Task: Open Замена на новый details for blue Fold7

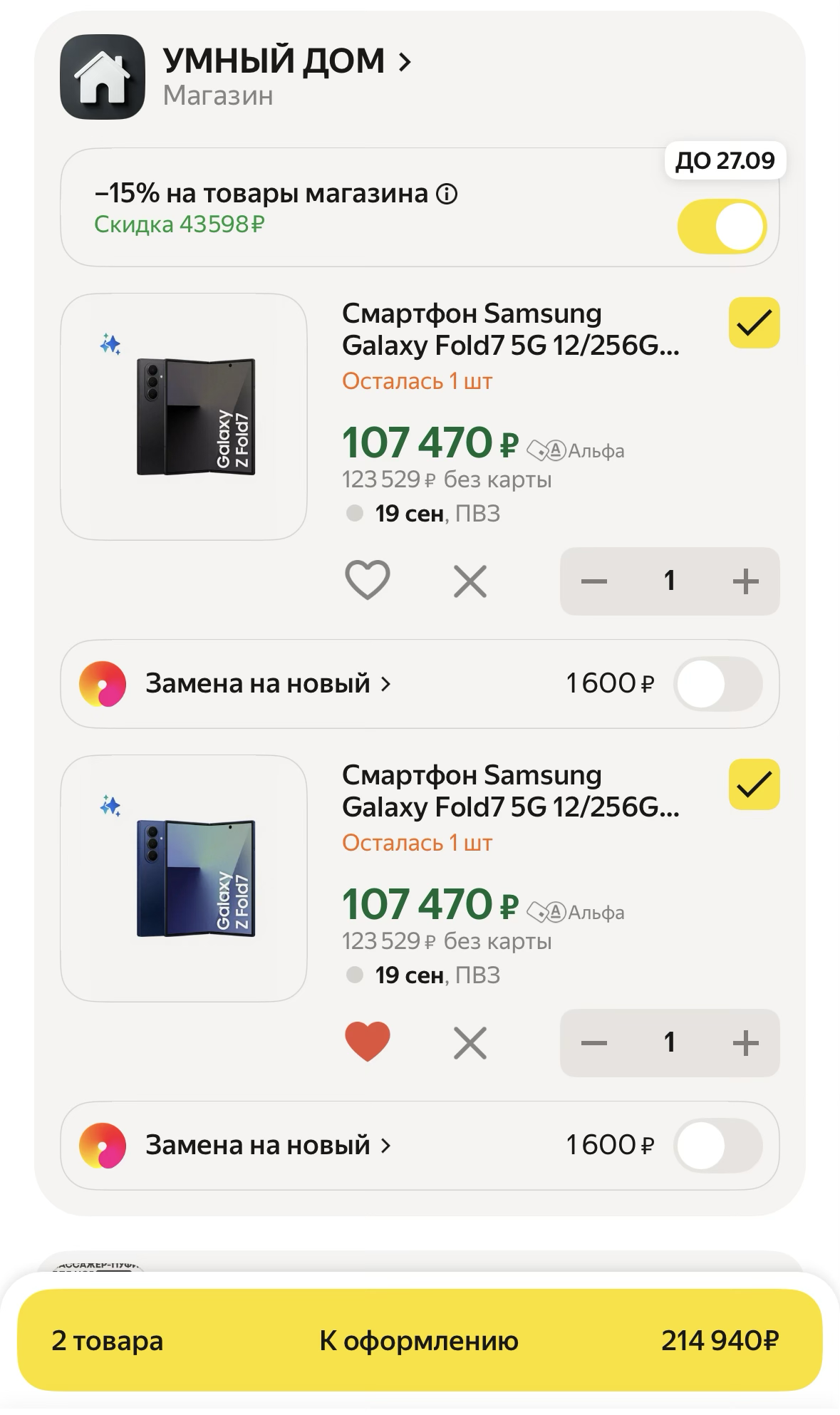Action: (268, 1146)
